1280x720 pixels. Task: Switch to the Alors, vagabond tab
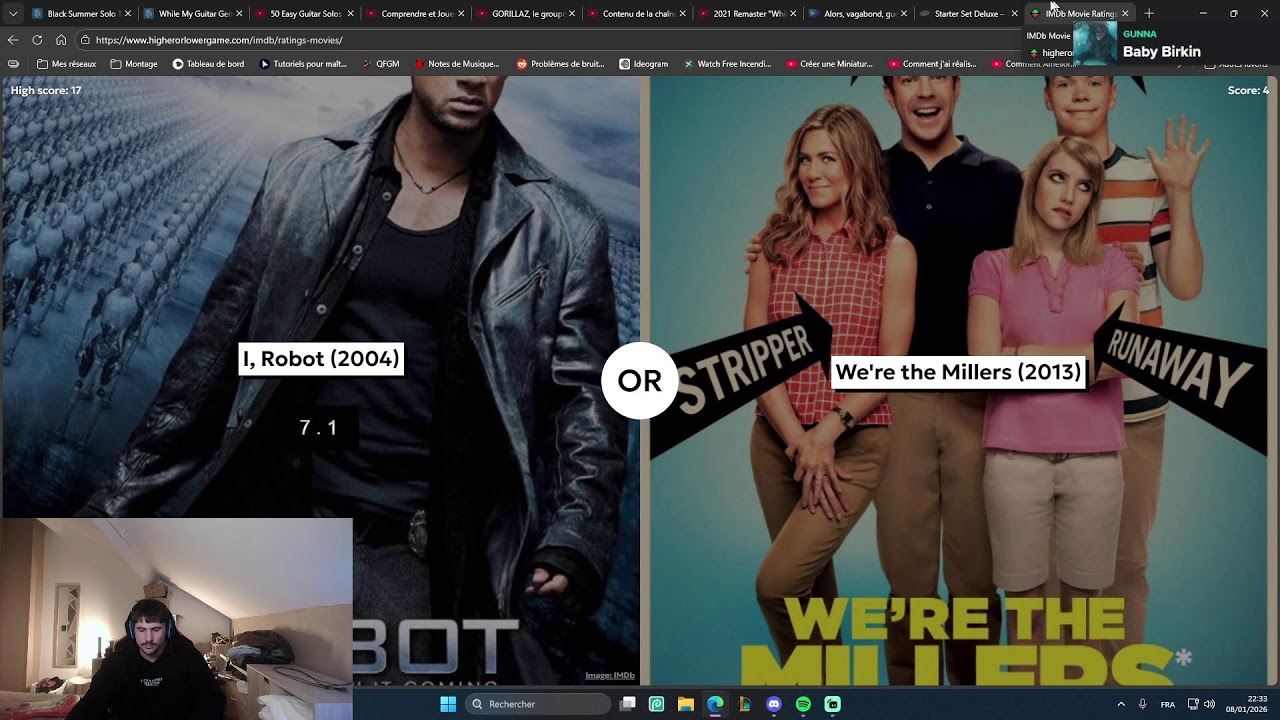point(858,14)
